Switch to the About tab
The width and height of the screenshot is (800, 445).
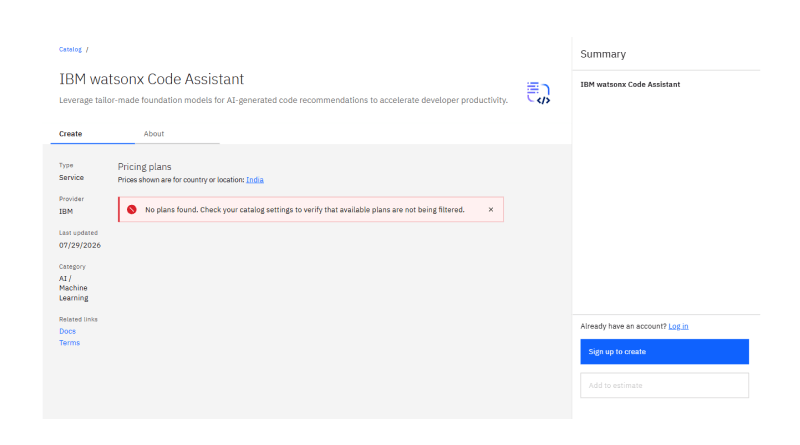point(177,134)
